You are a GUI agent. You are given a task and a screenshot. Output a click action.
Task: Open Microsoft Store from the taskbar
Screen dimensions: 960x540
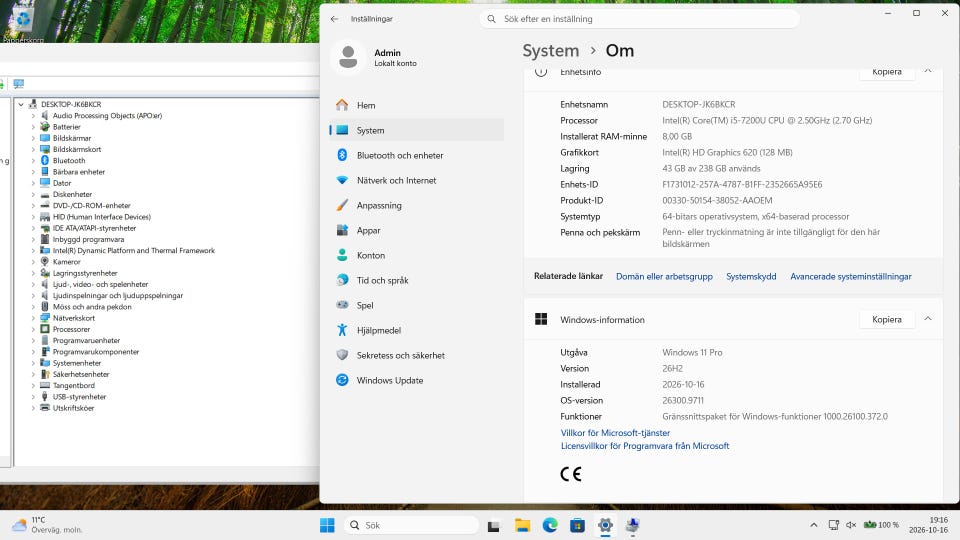pyautogui.click(x=577, y=525)
